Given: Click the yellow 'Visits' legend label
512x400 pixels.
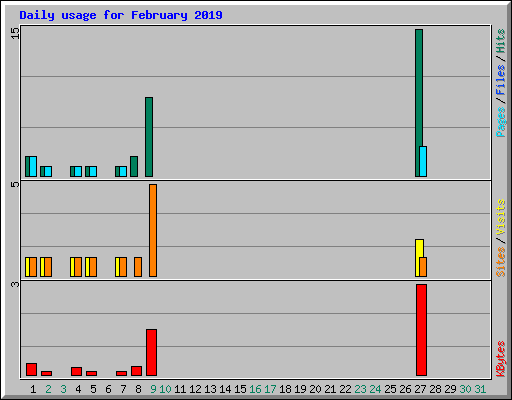Looking at the screenshot, I should [500, 217].
